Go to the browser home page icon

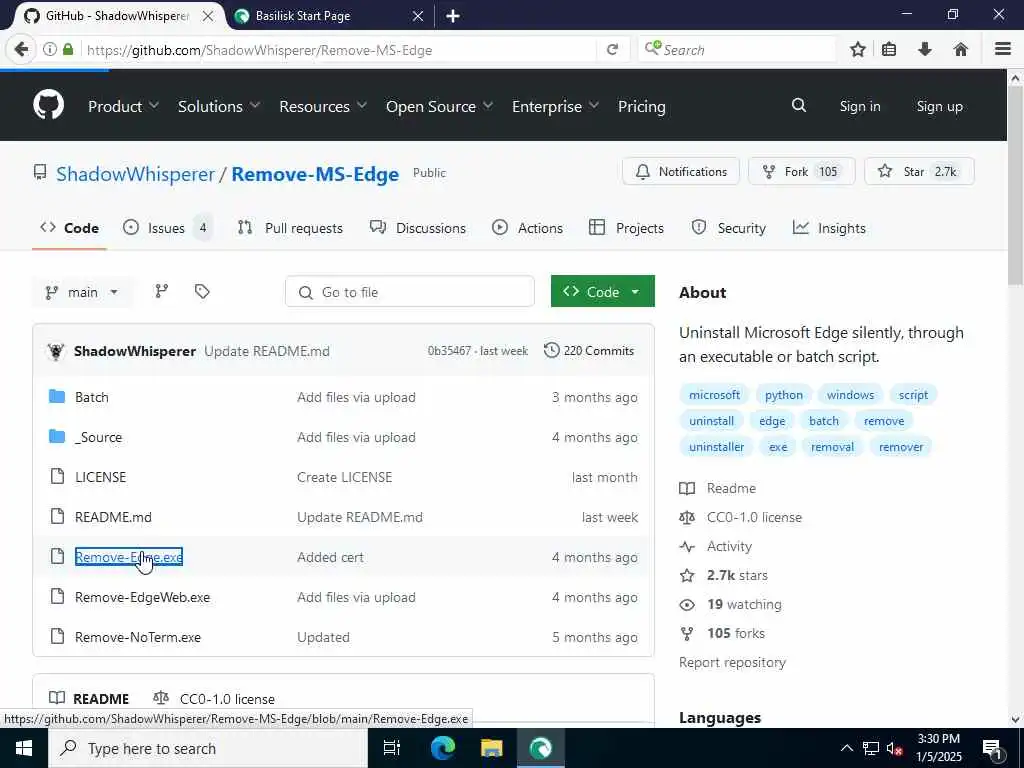[961, 50]
